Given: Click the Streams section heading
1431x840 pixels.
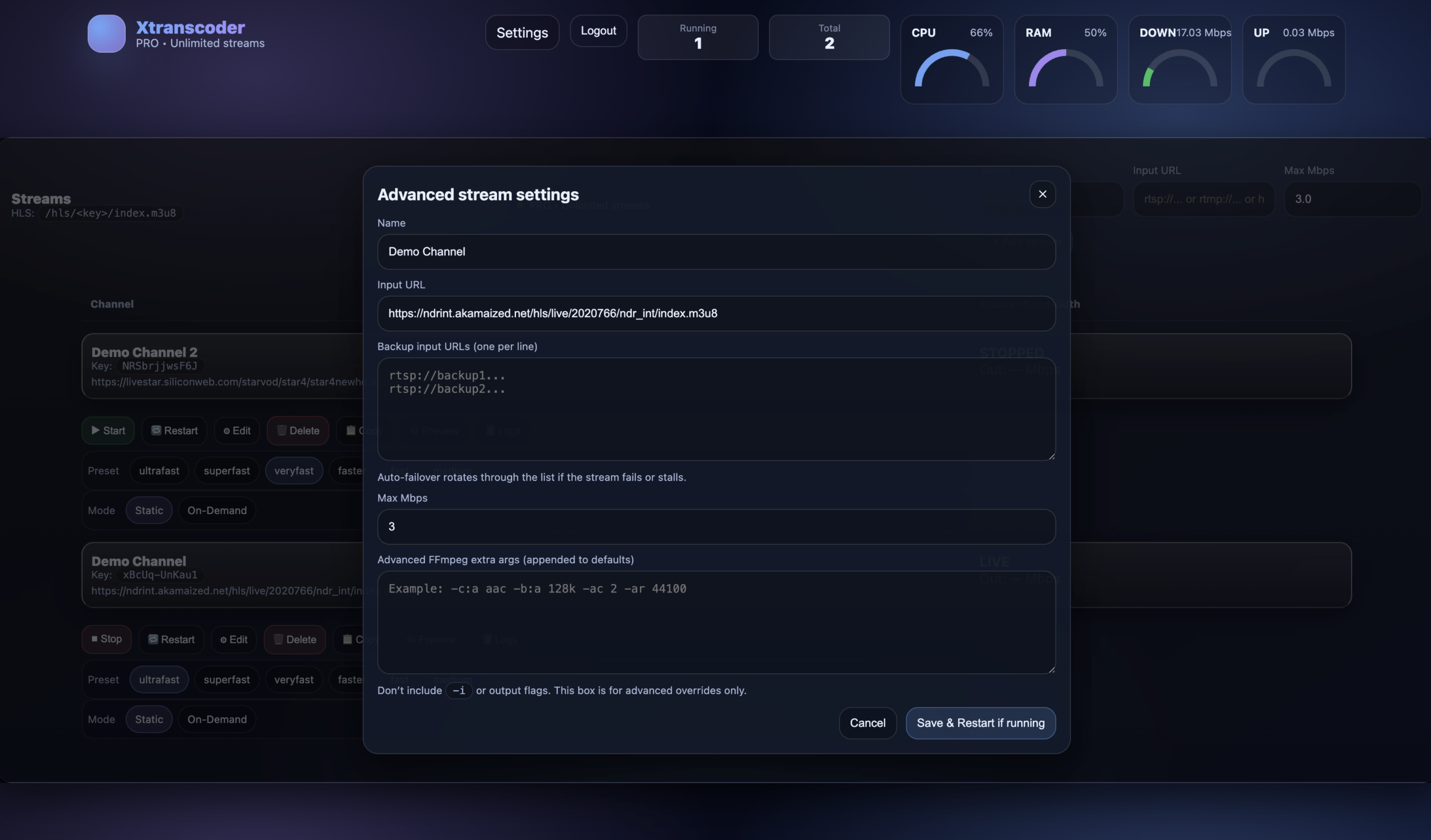Looking at the screenshot, I should (41, 198).
